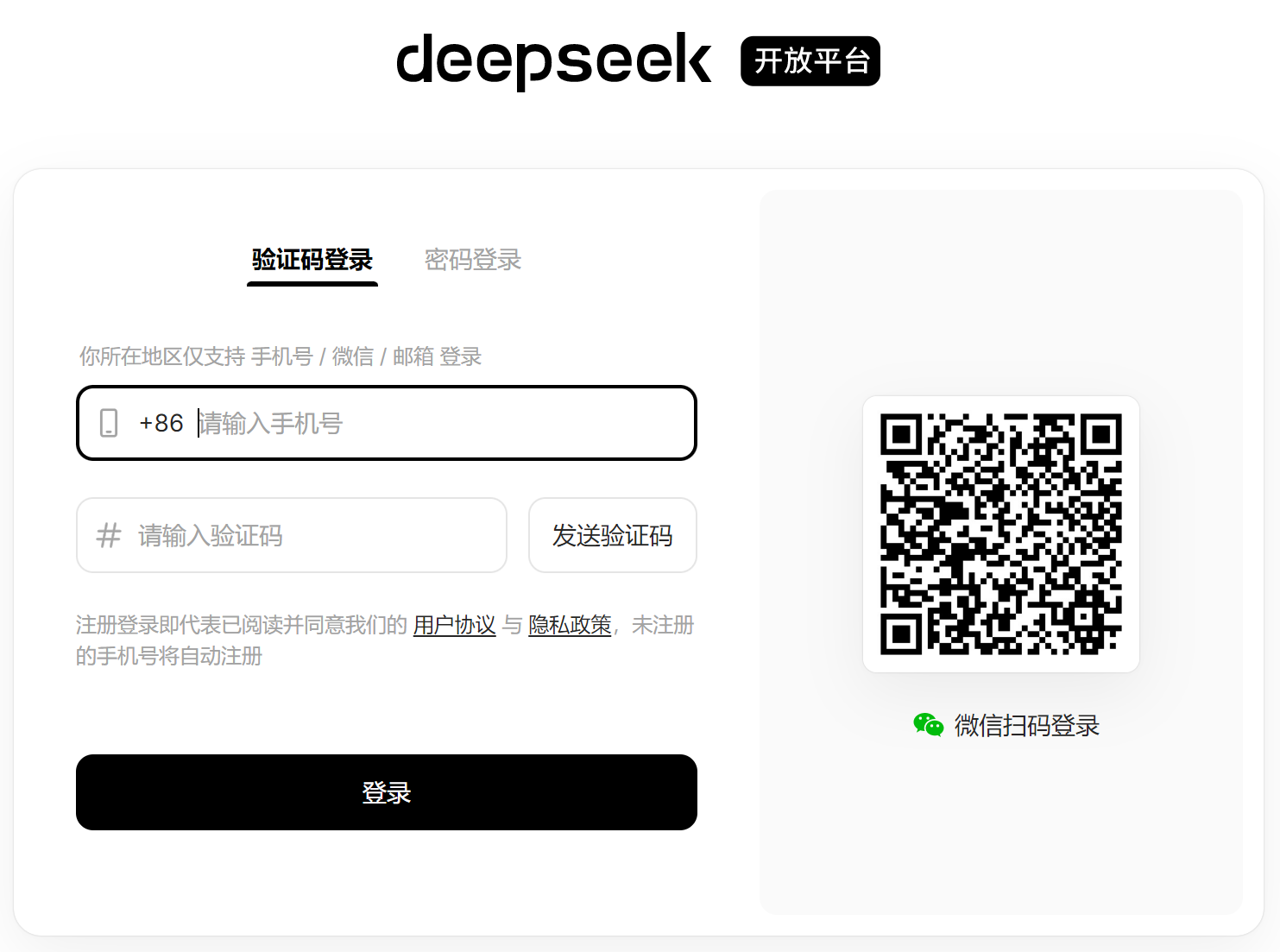Click the 微信扫码登录 label

(x=1027, y=725)
